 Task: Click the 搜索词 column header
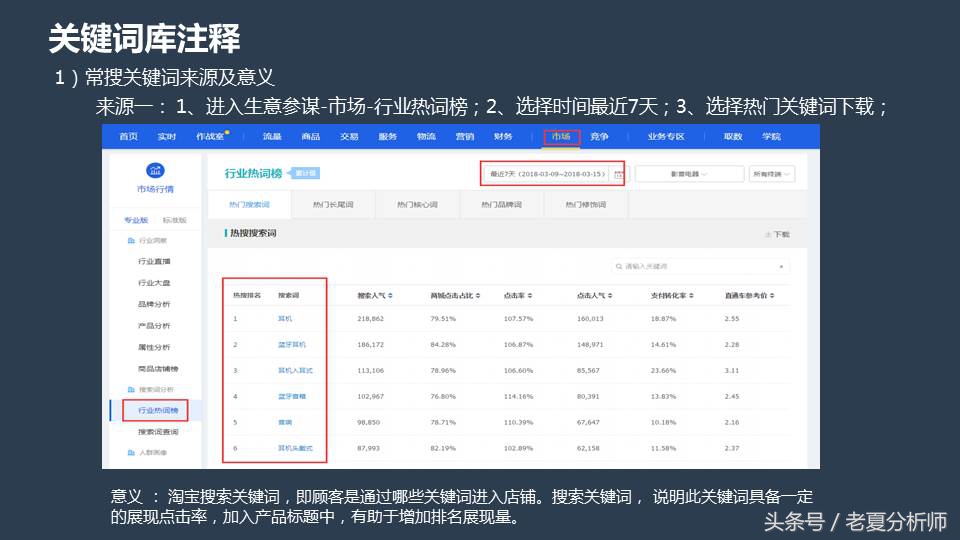point(288,296)
